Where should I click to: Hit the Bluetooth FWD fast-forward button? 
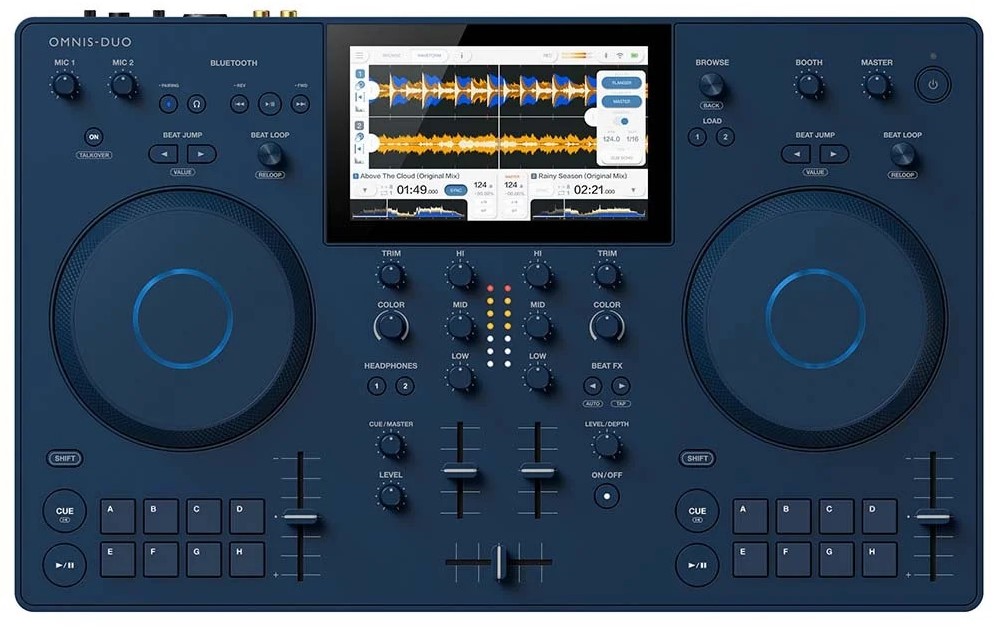pyautogui.click(x=300, y=103)
